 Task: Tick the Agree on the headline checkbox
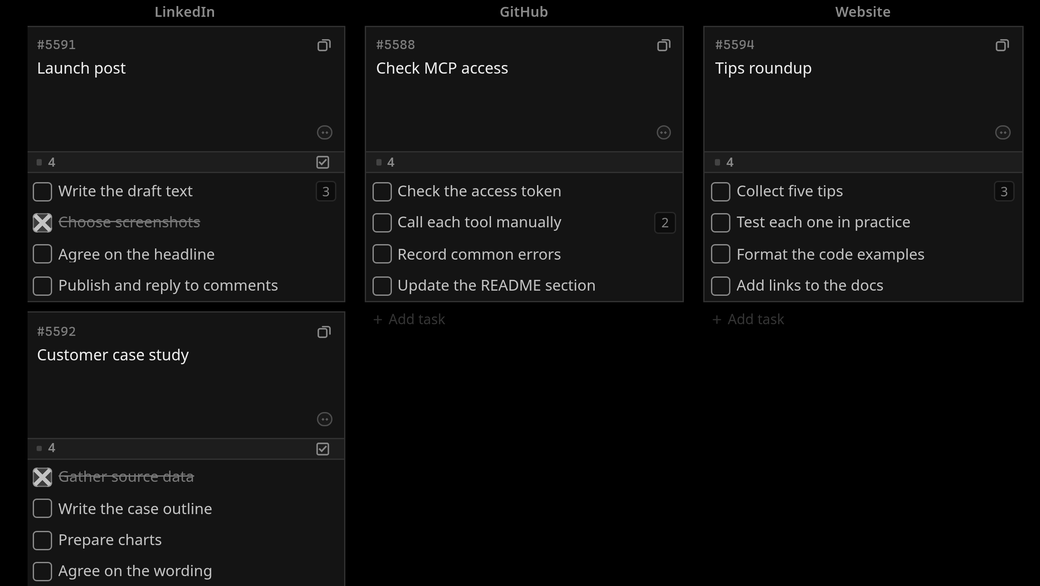click(x=42, y=254)
